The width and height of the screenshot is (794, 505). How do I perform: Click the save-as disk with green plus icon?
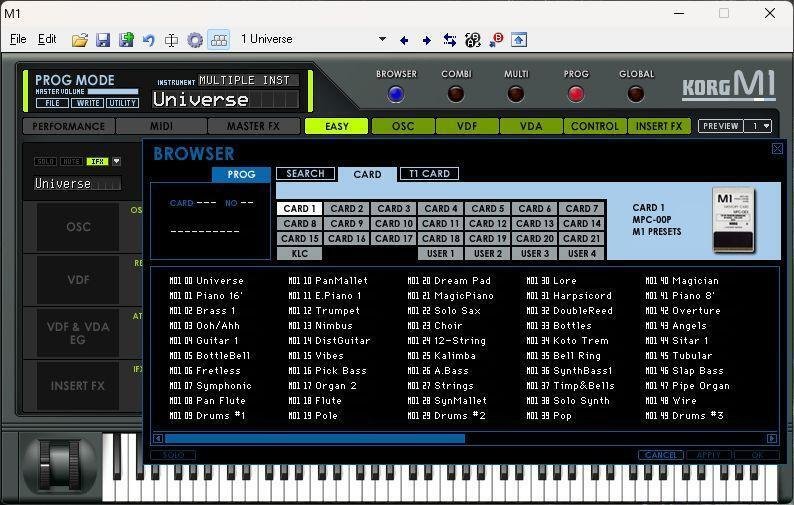click(x=126, y=40)
